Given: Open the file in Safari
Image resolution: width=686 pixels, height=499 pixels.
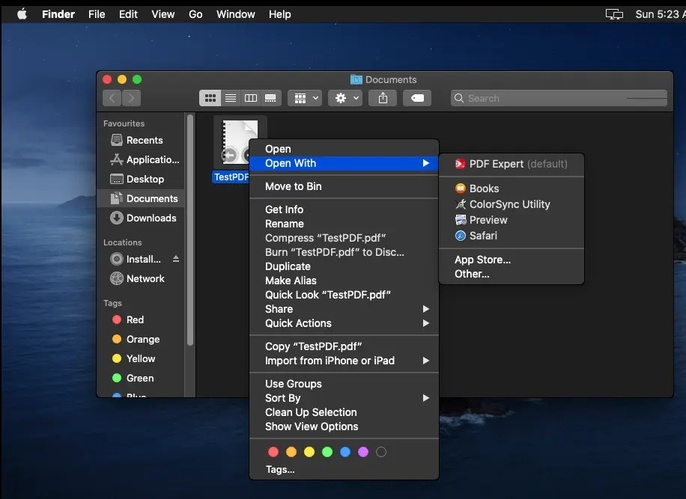Looking at the screenshot, I should pyautogui.click(x=483, y=236).
